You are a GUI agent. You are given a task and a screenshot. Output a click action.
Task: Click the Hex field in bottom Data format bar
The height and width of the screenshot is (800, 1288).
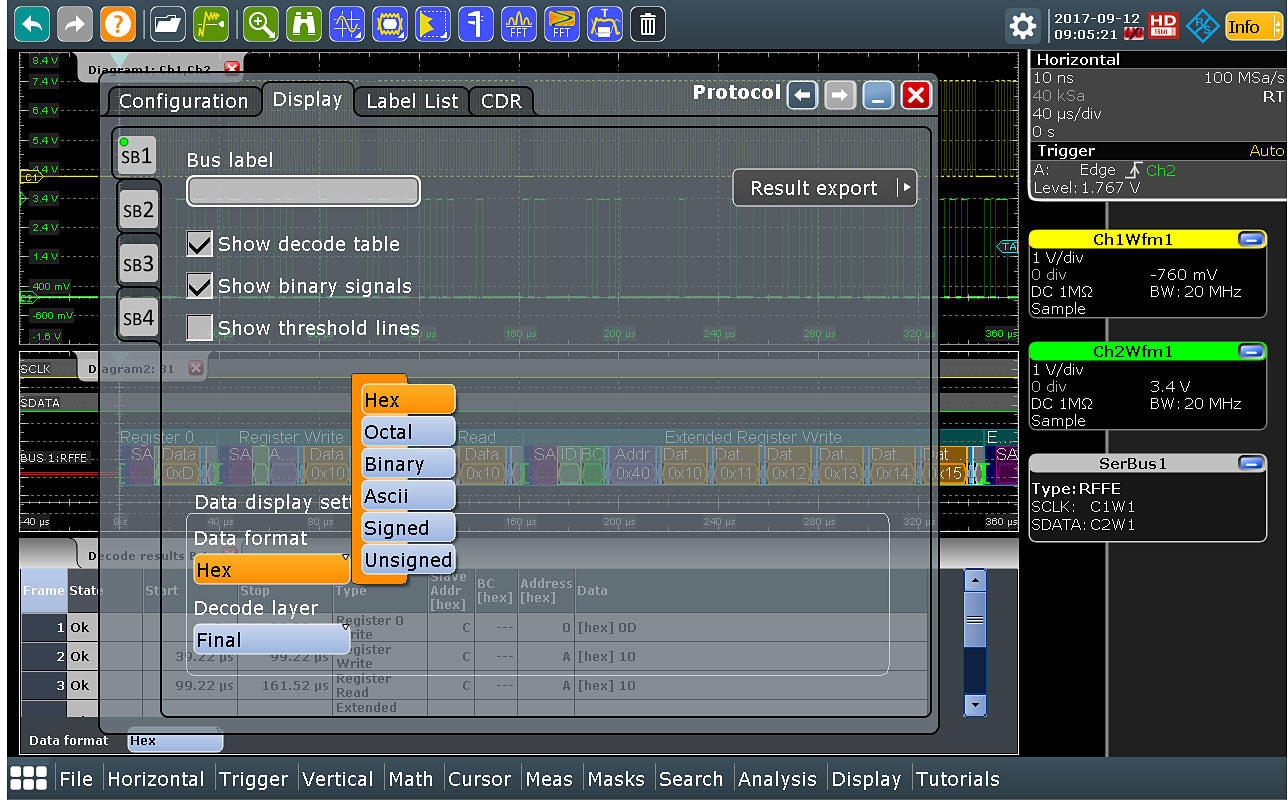click(x=175, y=741)
